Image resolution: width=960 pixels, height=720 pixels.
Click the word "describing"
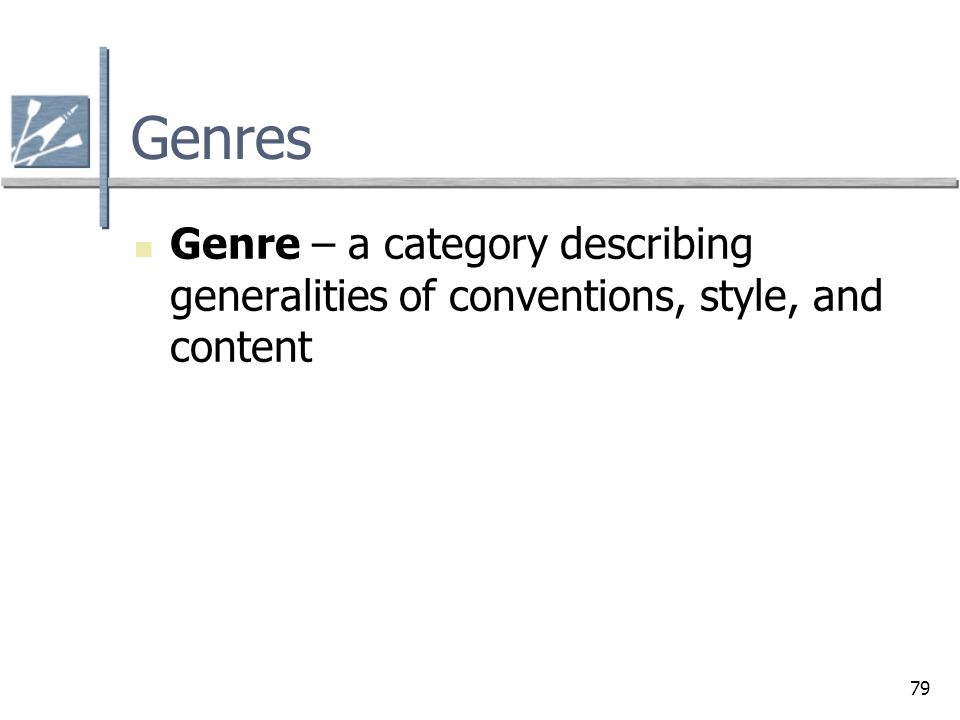point(656,246)
